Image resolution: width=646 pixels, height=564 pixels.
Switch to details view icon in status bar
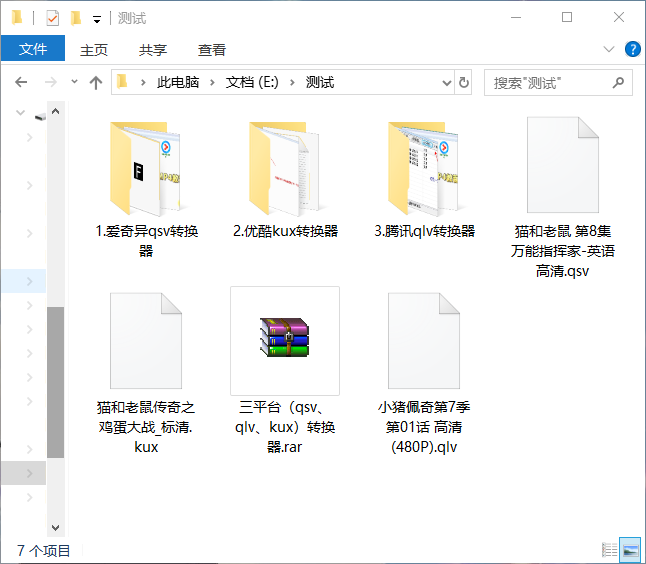pos(609,550)
